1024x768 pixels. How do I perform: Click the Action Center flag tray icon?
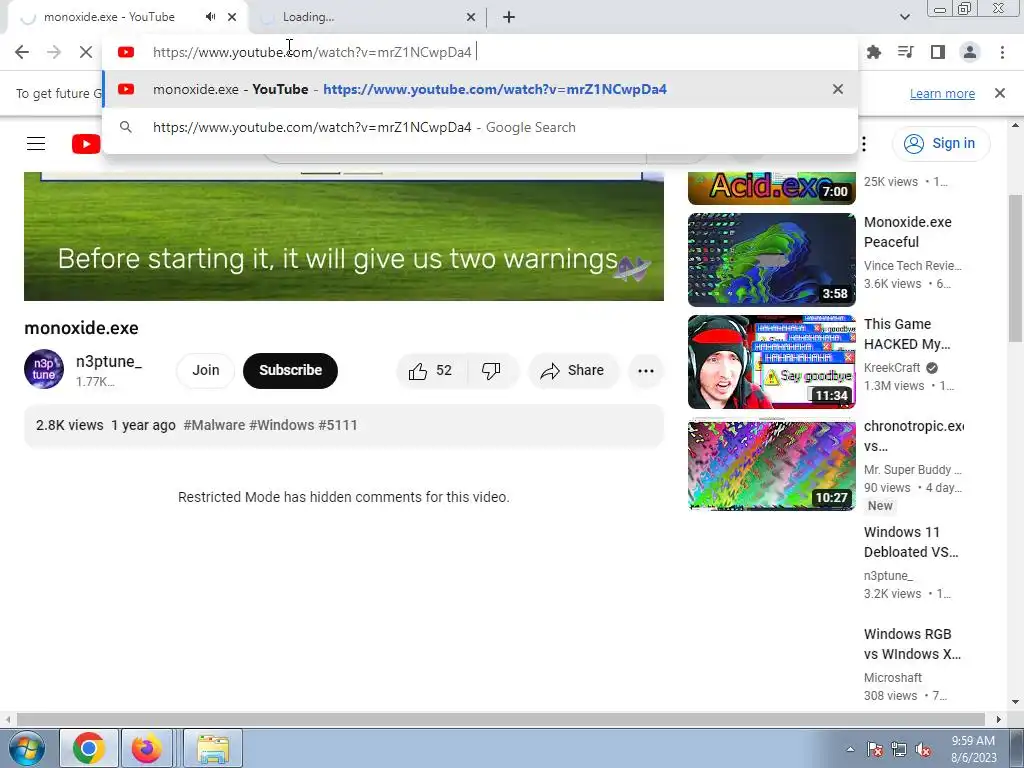[x=875, y=749]
